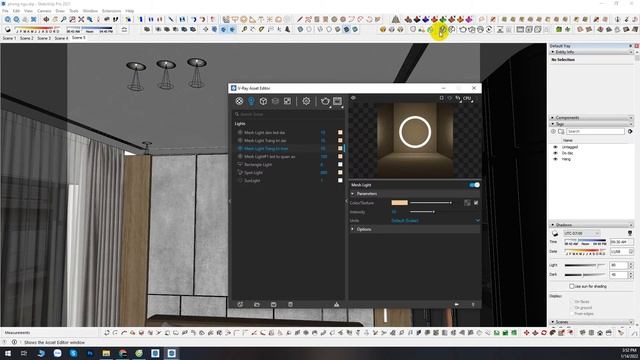Viewport: 640px width, 360px height.
Task: Click the CPU preview render mode icon
Action: tap(468, 98)
